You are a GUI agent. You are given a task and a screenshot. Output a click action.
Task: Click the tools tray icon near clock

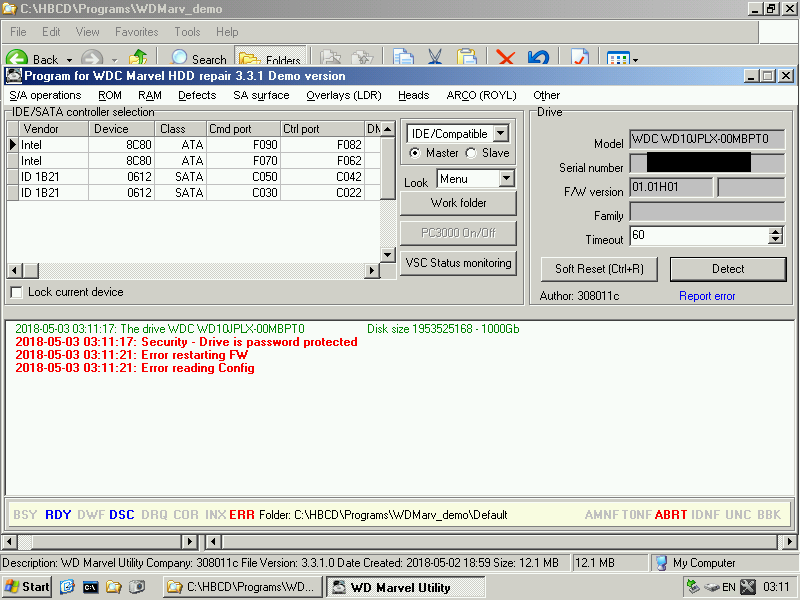(748, 587)
